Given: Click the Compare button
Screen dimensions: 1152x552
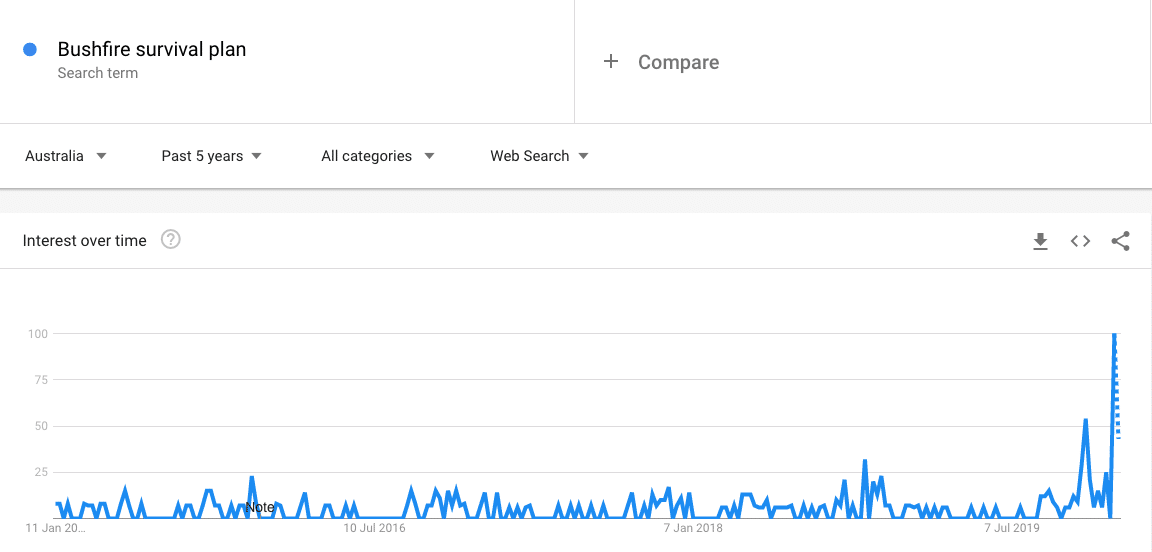Looking at the screenshot, I should (678, 62).
